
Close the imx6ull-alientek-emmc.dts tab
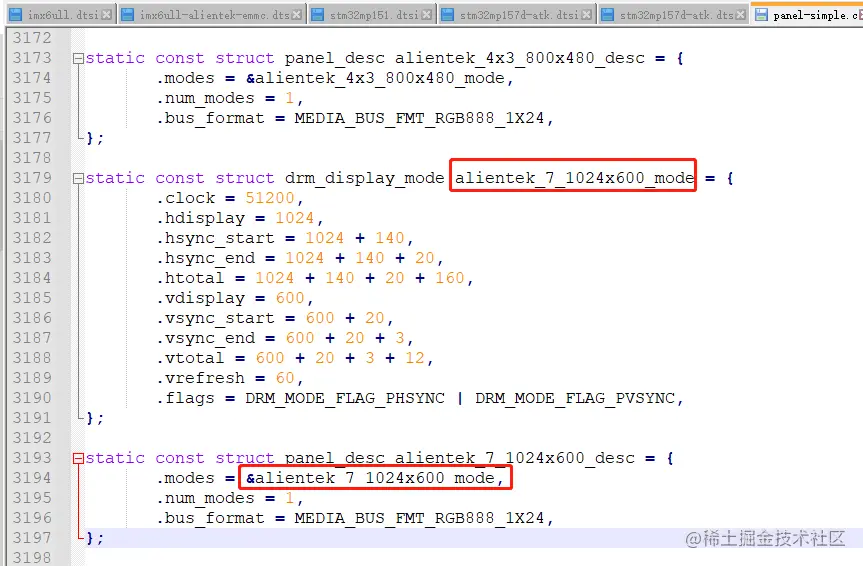[x=297, y=15]
